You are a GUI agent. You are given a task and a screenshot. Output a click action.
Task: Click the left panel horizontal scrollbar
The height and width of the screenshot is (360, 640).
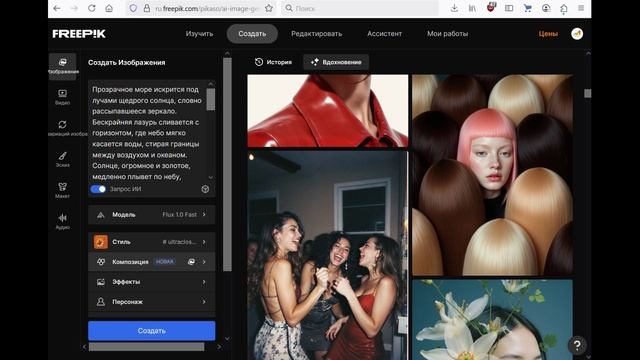click(x=147, y=347)
